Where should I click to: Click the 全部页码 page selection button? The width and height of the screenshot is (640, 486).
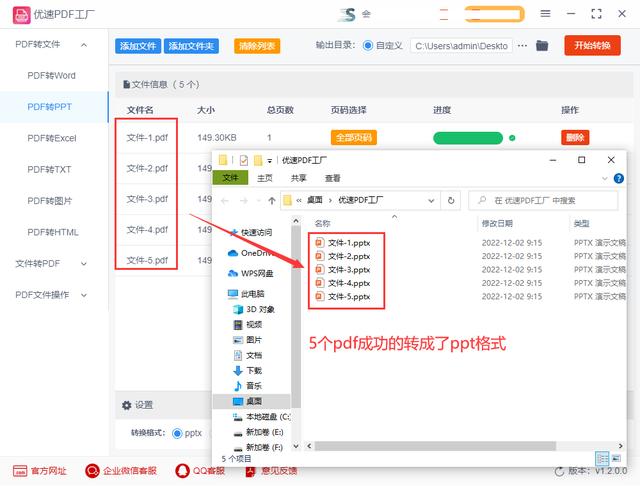(353, 138)
